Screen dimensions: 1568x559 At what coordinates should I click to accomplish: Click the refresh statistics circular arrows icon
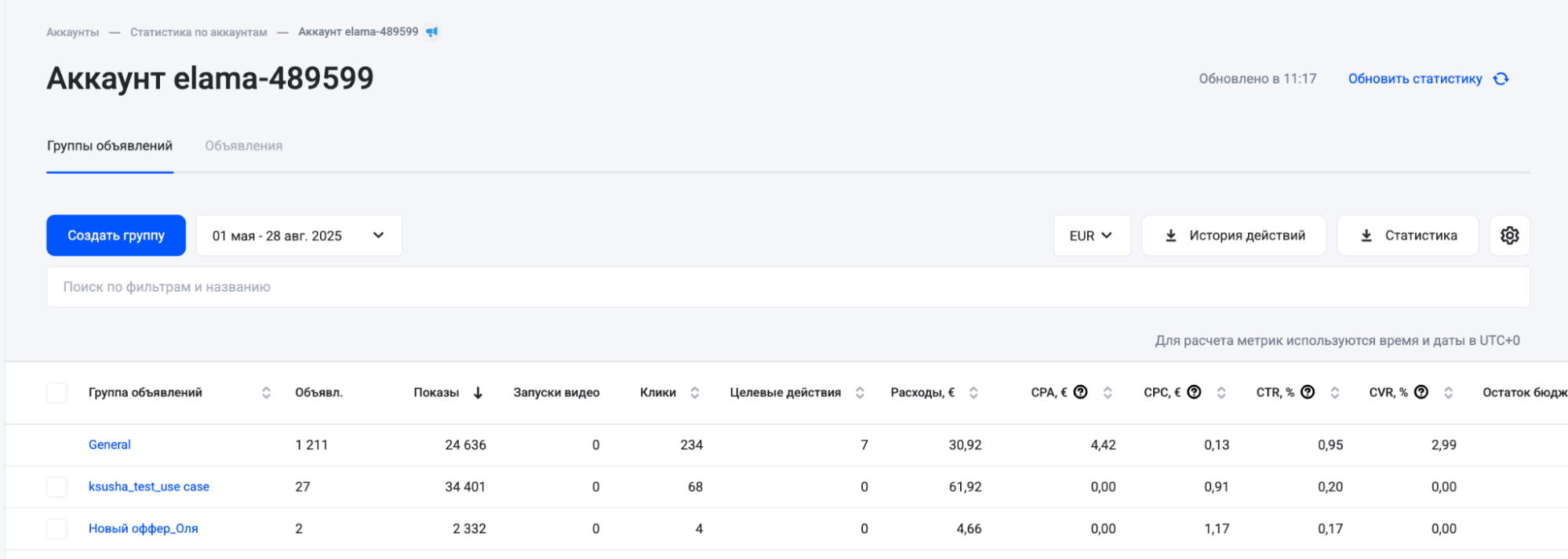click(x=1501, y=79)
